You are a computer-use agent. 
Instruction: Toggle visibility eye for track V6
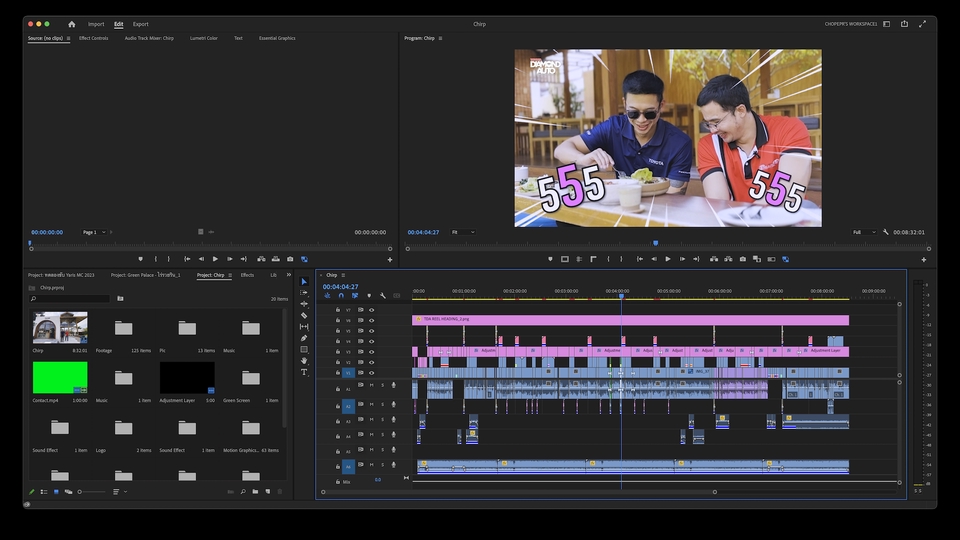click(x=371, y=320)
